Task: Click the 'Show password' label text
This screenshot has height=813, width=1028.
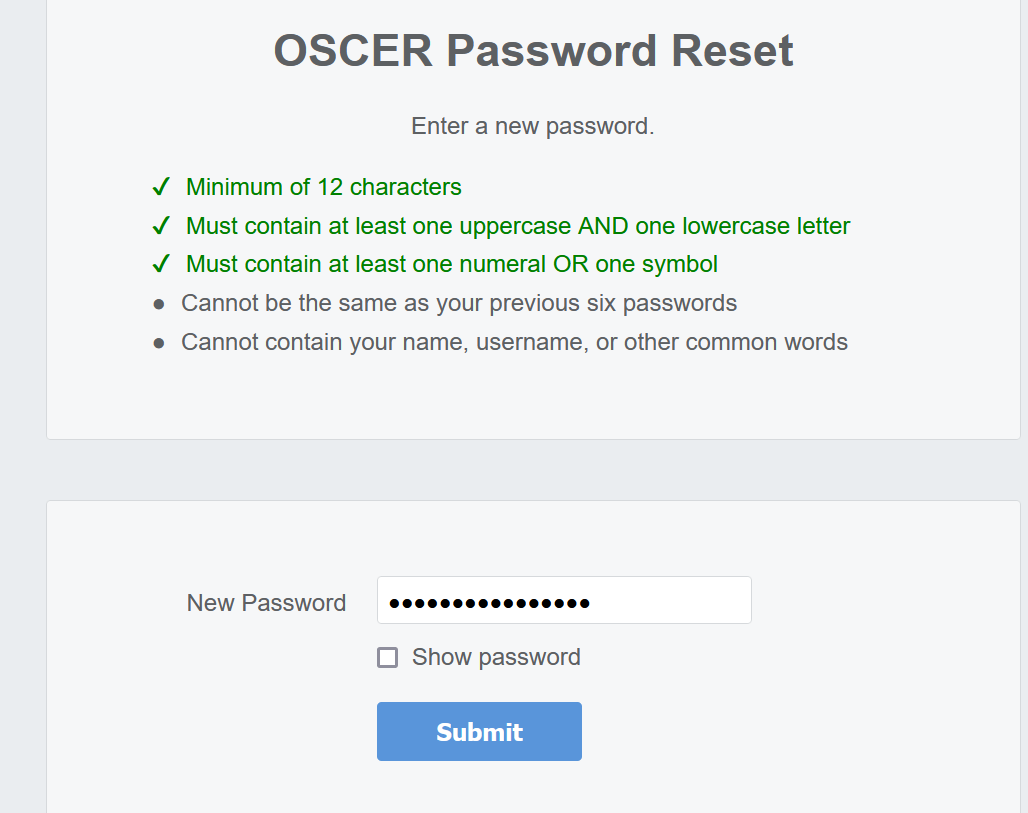Action: (x=496, y=657)
